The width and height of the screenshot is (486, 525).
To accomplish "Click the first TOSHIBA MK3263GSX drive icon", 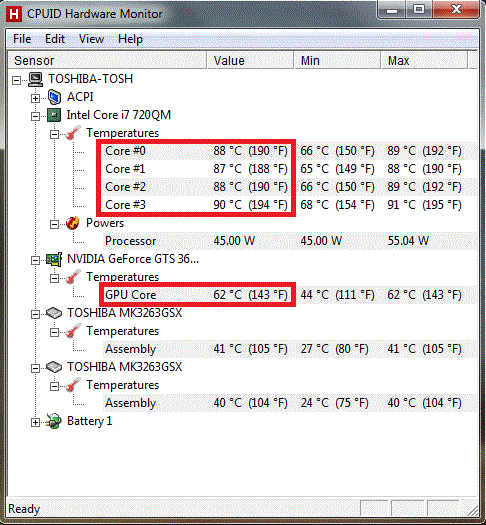I will 54,313.
